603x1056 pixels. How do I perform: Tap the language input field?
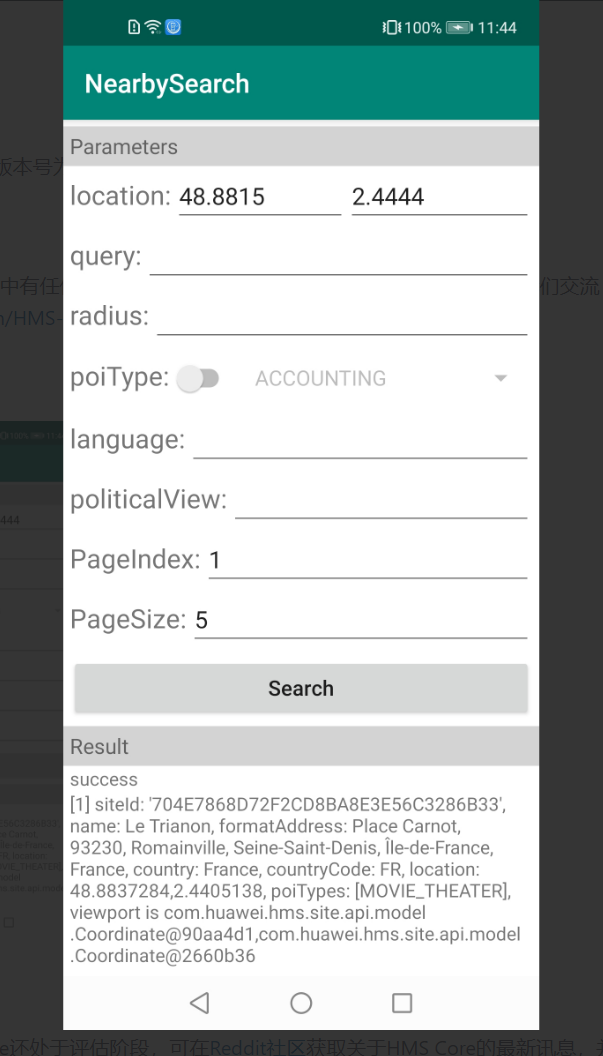359,440
